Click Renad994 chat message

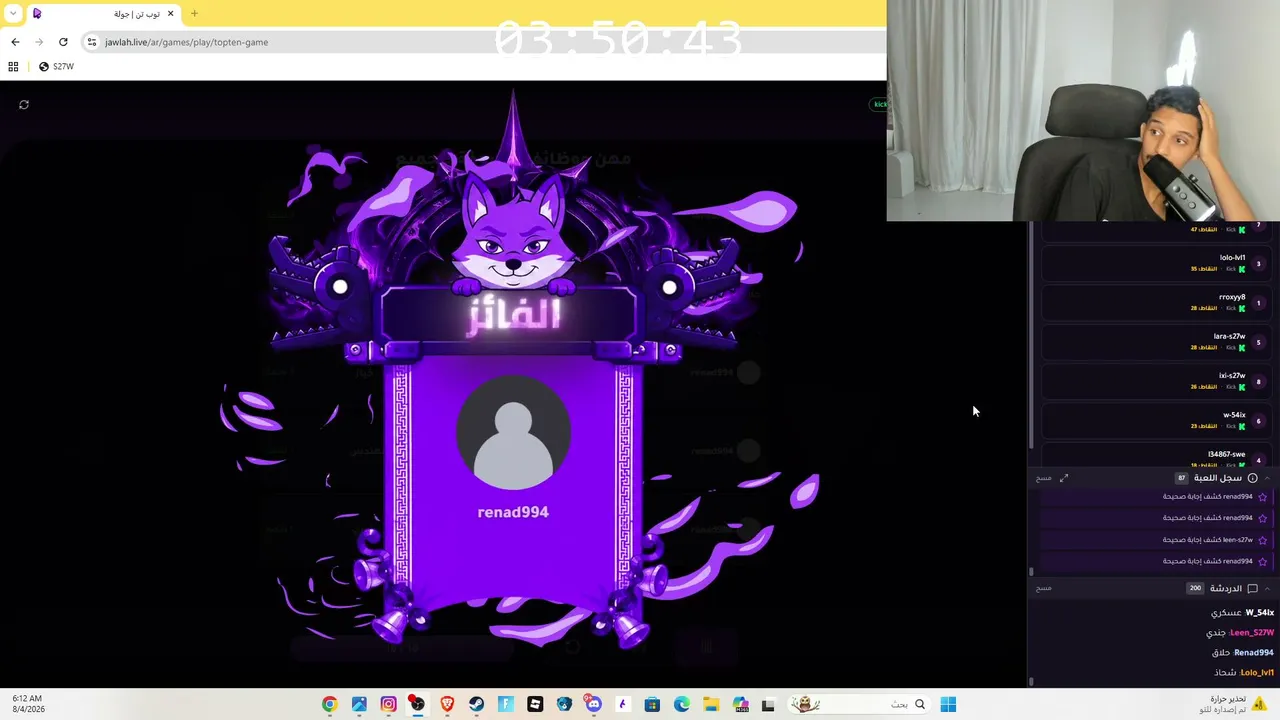click(1243, 653)
